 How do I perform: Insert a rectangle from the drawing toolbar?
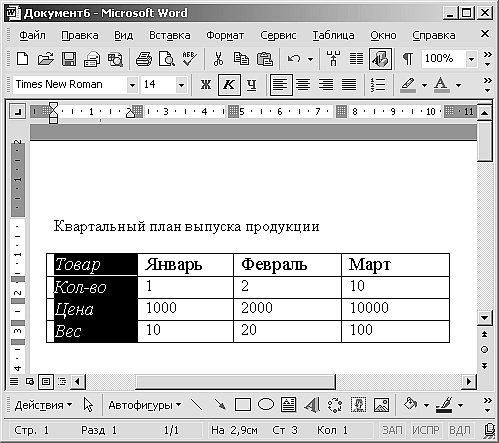pyautogui.click(x=243, y=405)
